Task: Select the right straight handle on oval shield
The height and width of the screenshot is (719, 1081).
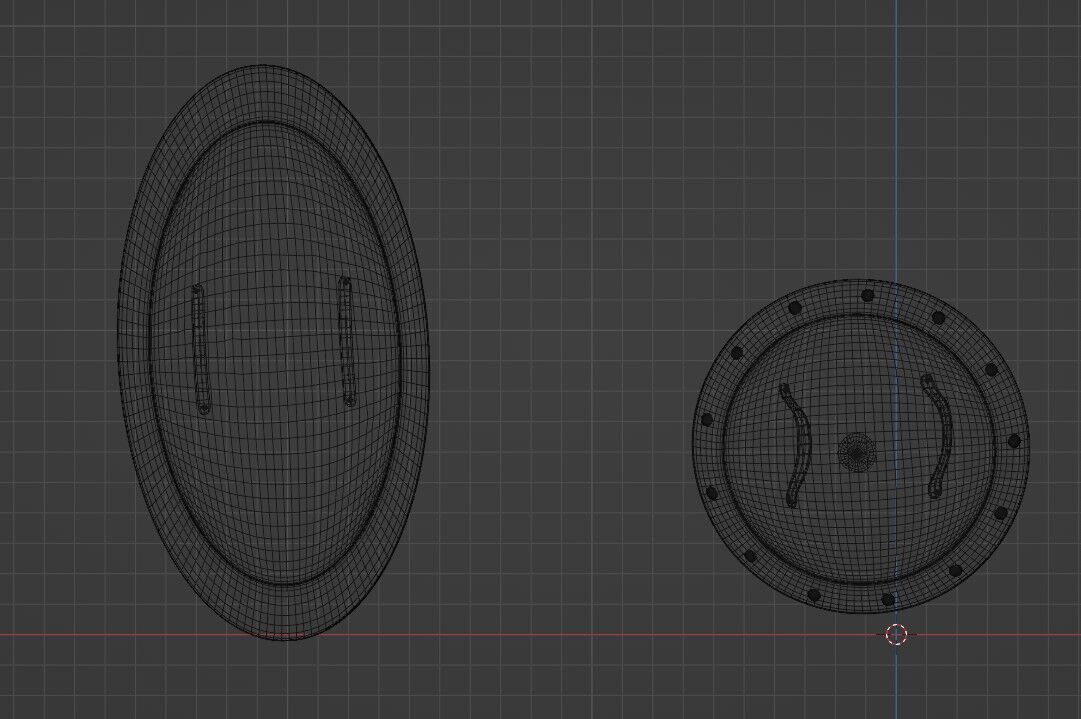Action: click(x=347, y=342)
